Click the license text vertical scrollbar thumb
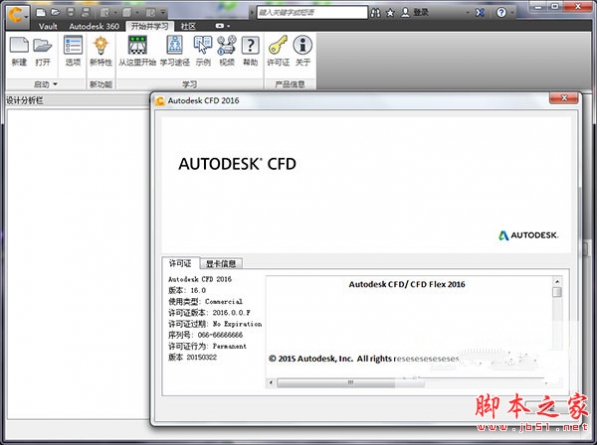Viewport: 600px width, 445px height. [558, 292]
